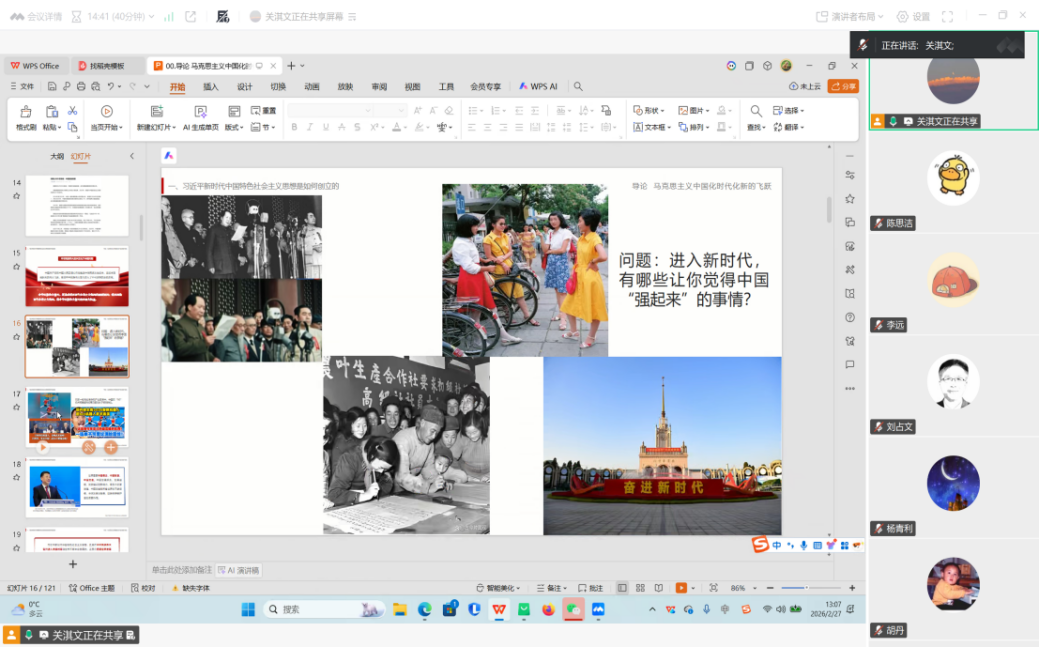1039x647 pixels.
Task: Toggle normal view mode in status bar
Action: (622, 588)
